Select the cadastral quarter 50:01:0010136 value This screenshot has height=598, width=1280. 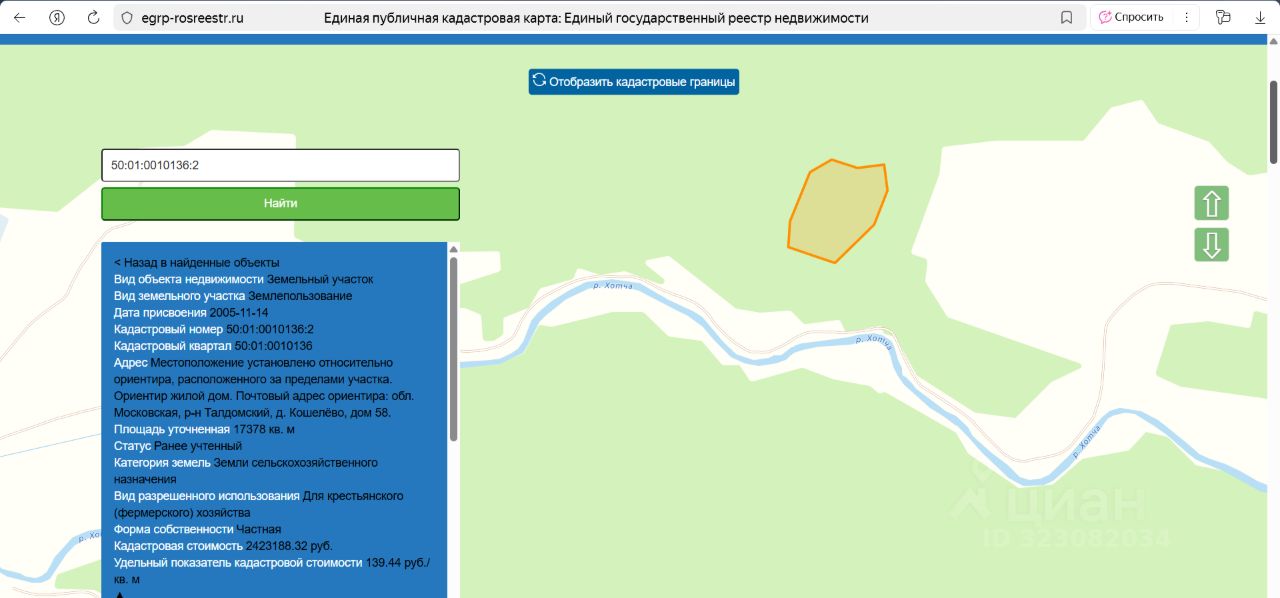coord(273,346)
